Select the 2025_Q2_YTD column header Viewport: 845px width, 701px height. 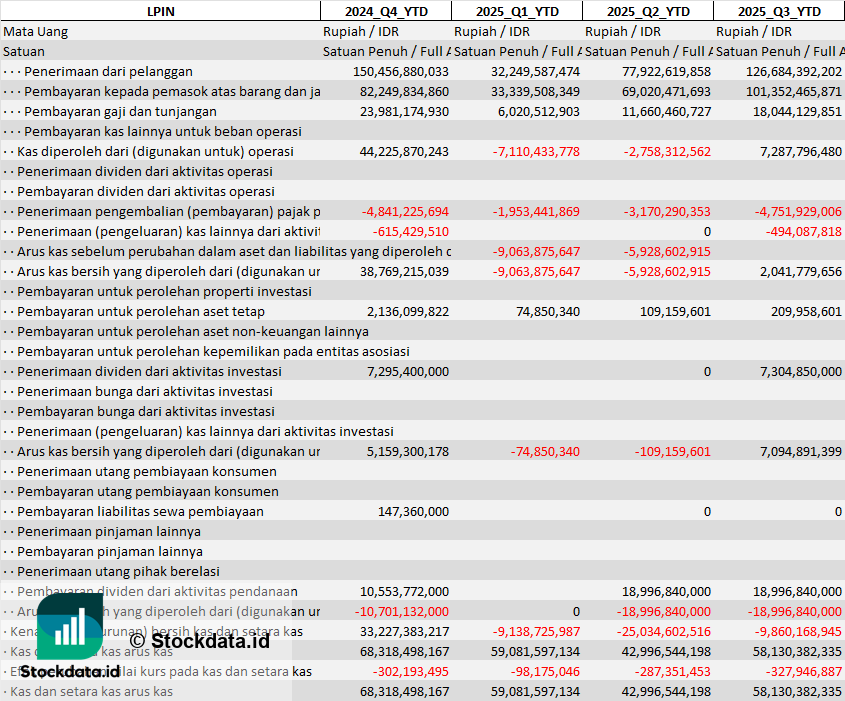click(648, 11)
